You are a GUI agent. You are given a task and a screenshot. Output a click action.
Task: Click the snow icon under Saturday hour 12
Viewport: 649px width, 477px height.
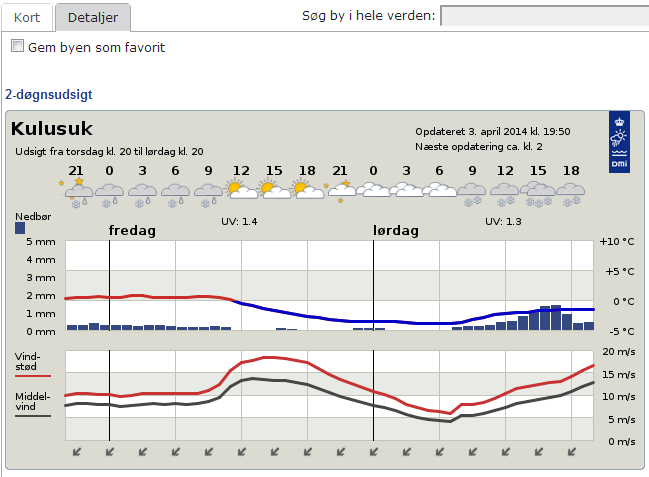[x=505, y=195]
